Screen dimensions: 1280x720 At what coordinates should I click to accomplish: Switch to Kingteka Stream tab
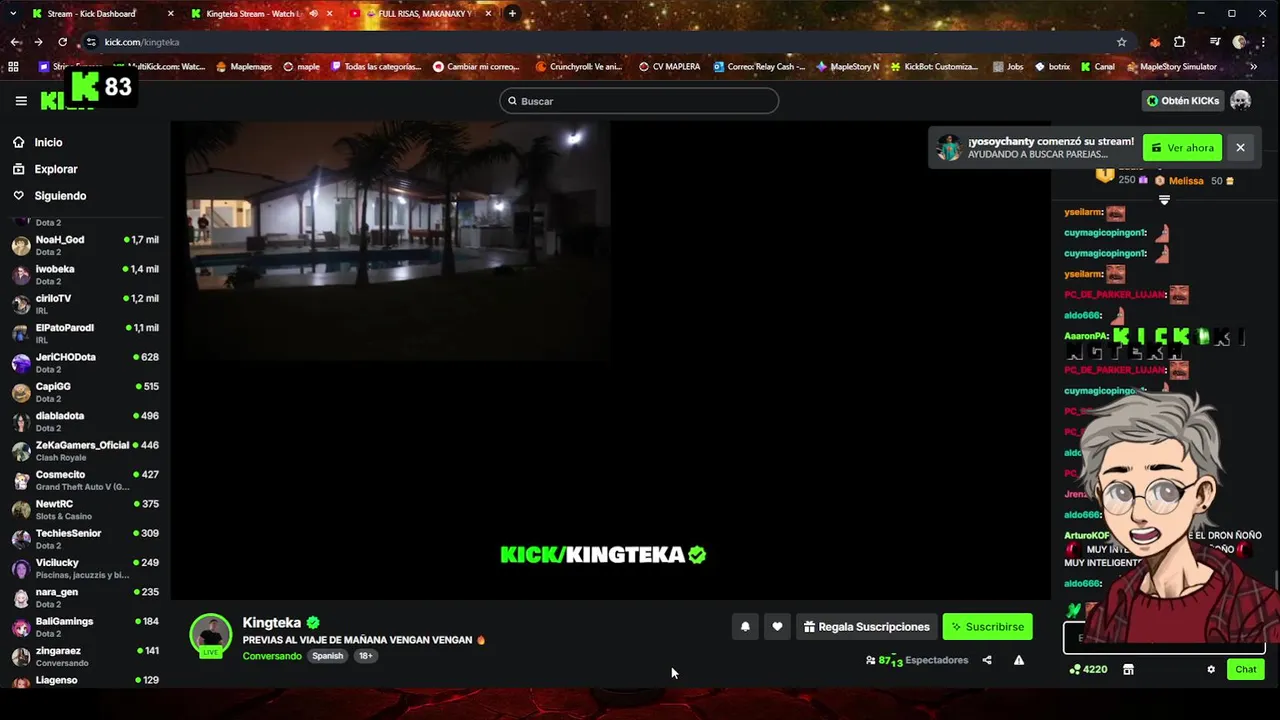[x=261, y=14]
